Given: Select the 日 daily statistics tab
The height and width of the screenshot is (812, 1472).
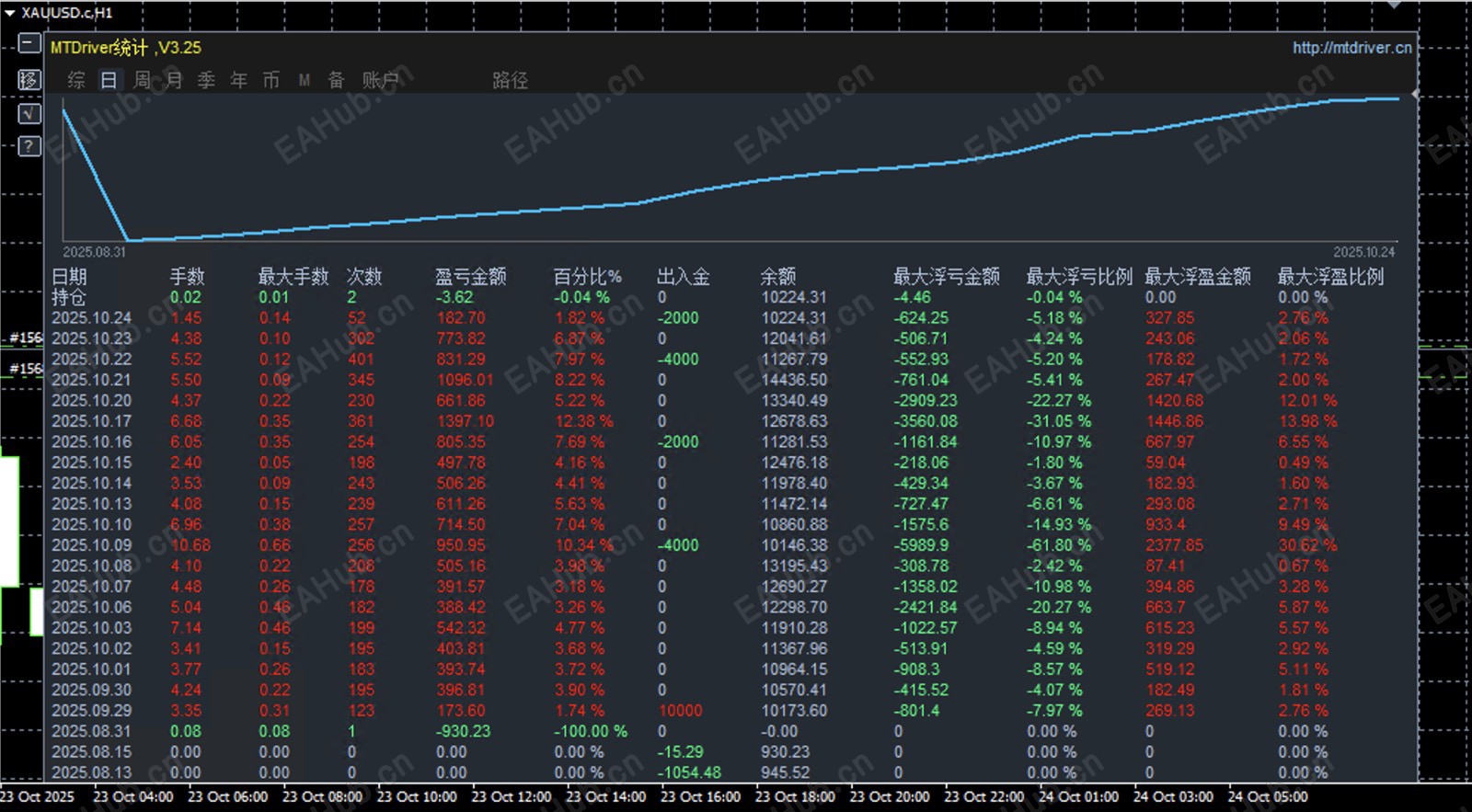Looking at the screenshot, I should (x=109, y=80).
